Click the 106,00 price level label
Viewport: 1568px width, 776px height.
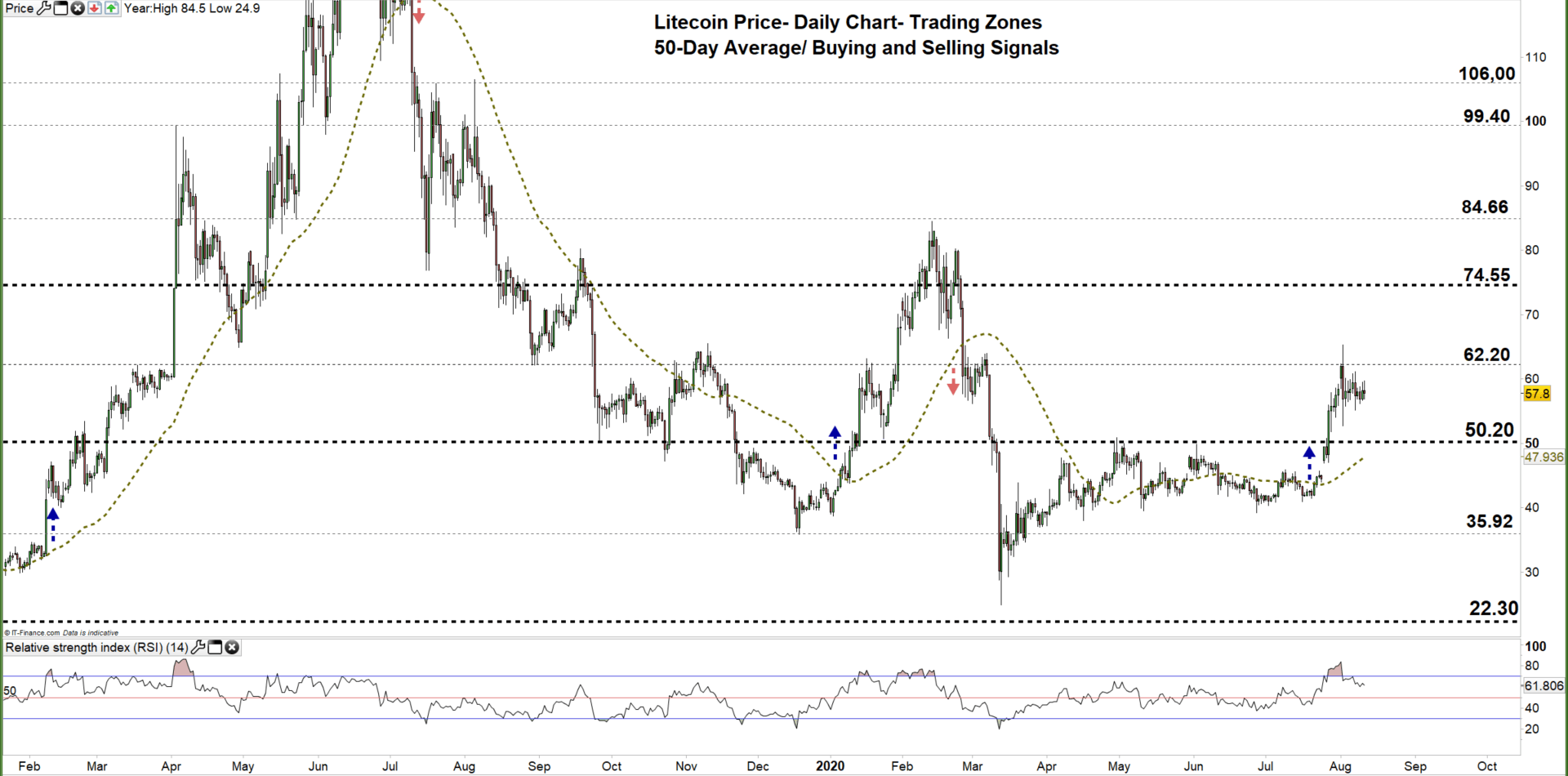click(x=1486, y=74)
